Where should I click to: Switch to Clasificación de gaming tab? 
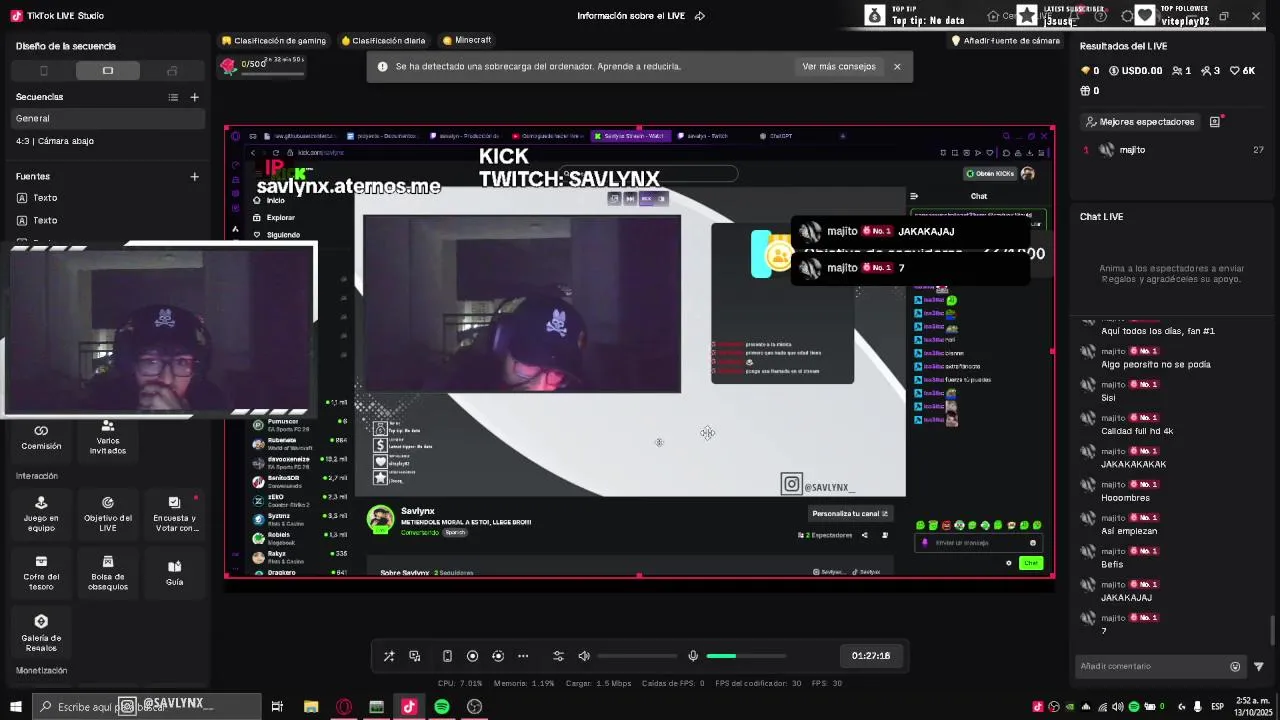(274, 41)
